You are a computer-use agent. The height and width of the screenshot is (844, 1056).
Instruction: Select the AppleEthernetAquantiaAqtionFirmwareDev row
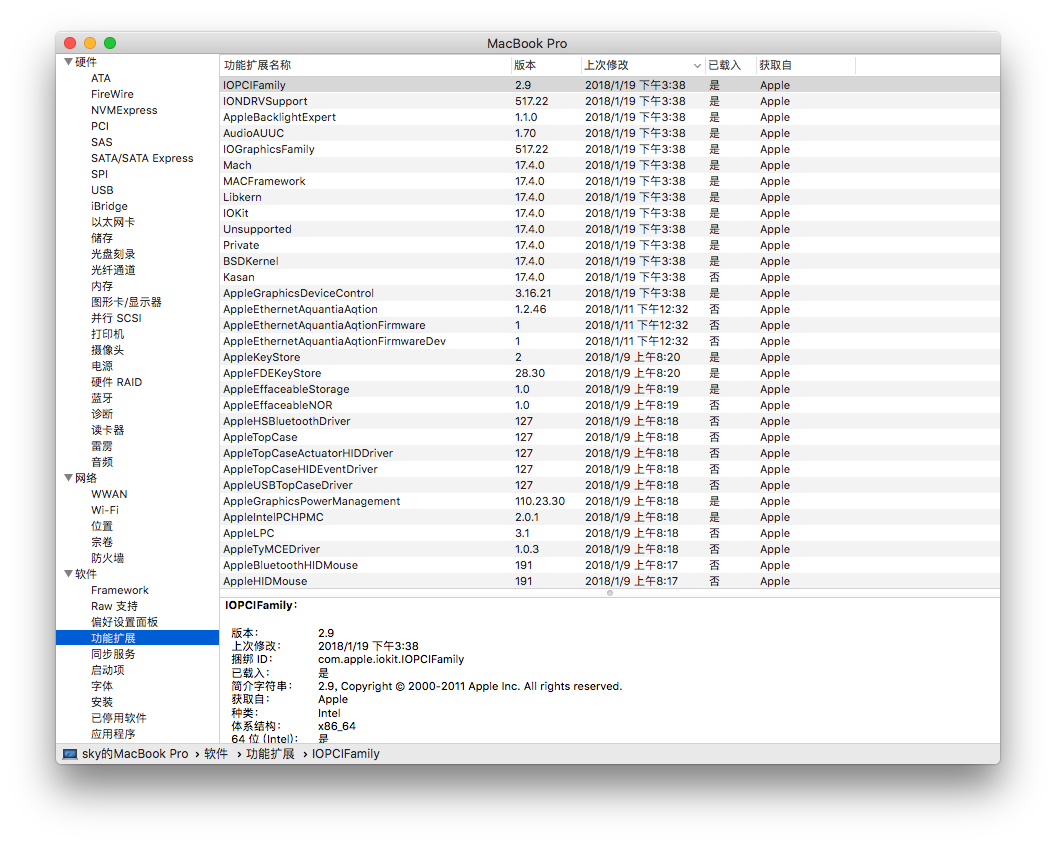pos(609,342)
